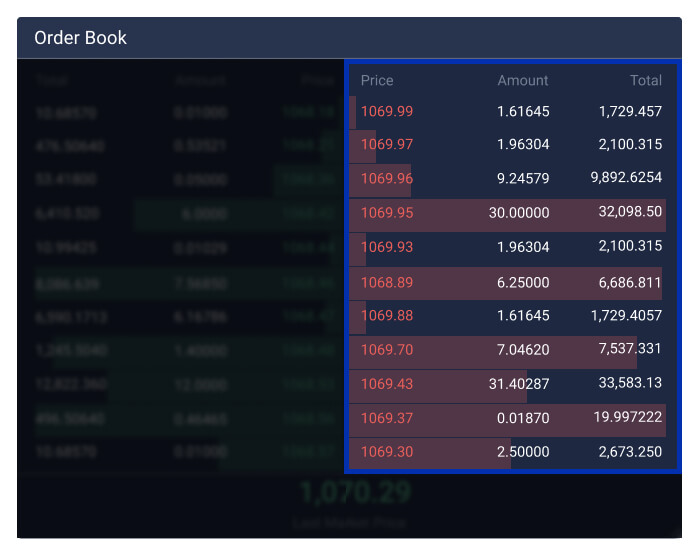This screenshot has height=557, width=700.
Task: Click the 2,673.250 total value
Action: coord(630,452)
